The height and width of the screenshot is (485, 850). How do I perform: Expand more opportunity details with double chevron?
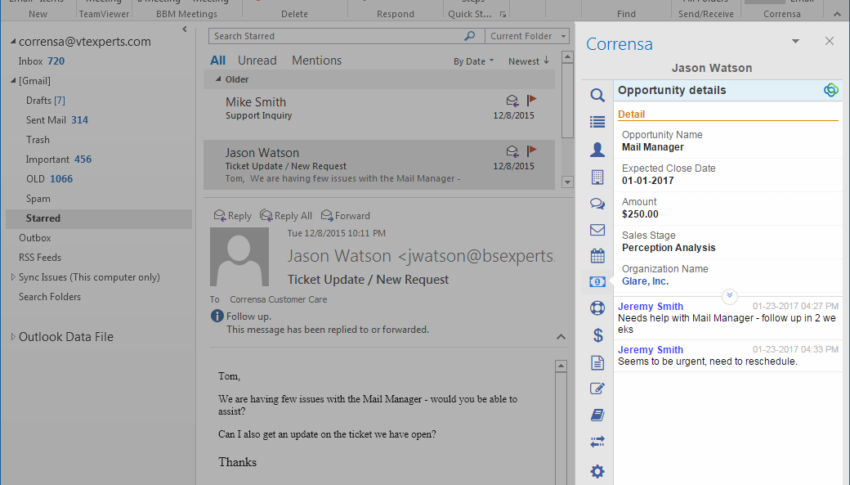pyautogui.click(x=729, y=296)
